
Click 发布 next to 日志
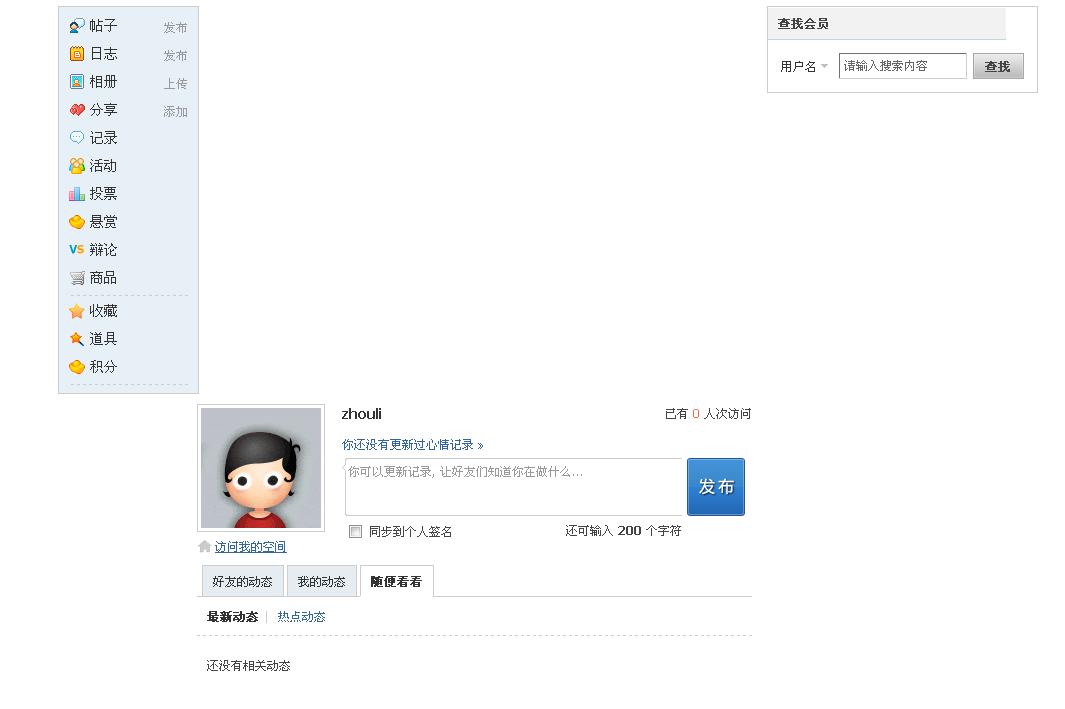coord(175,56)
